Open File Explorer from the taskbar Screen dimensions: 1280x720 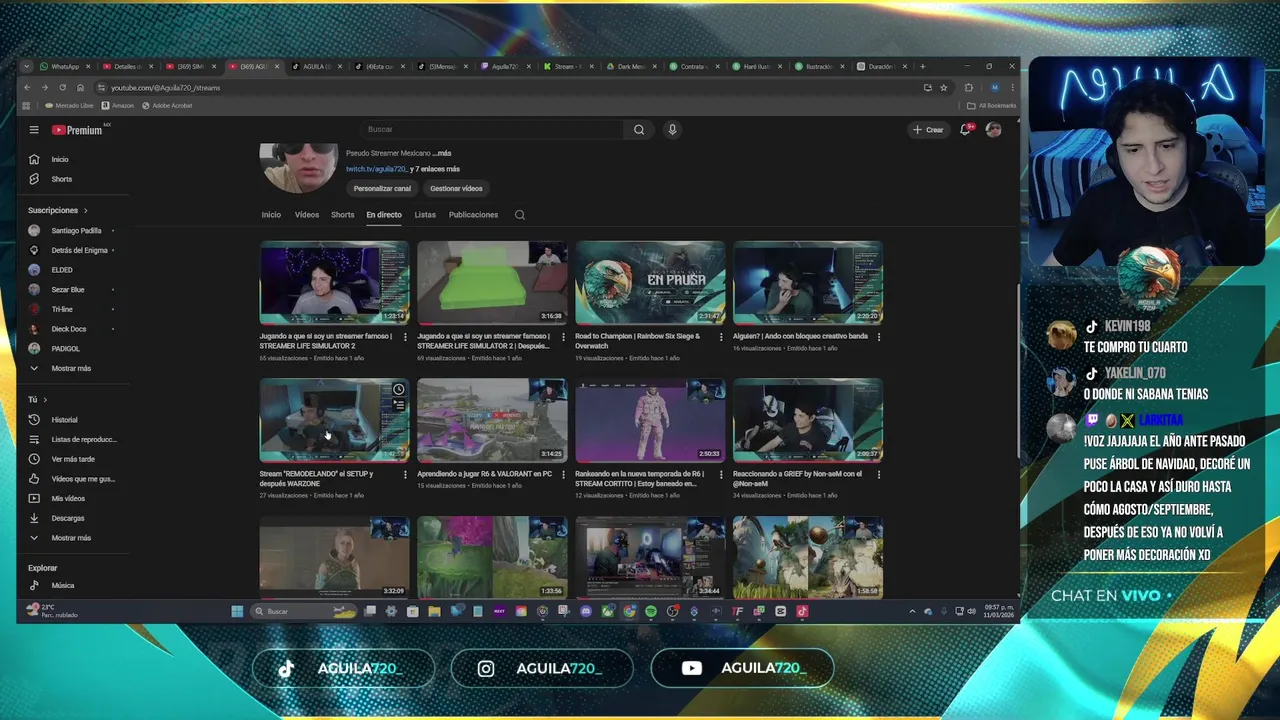pyautogui.click(x=434, y=612)
